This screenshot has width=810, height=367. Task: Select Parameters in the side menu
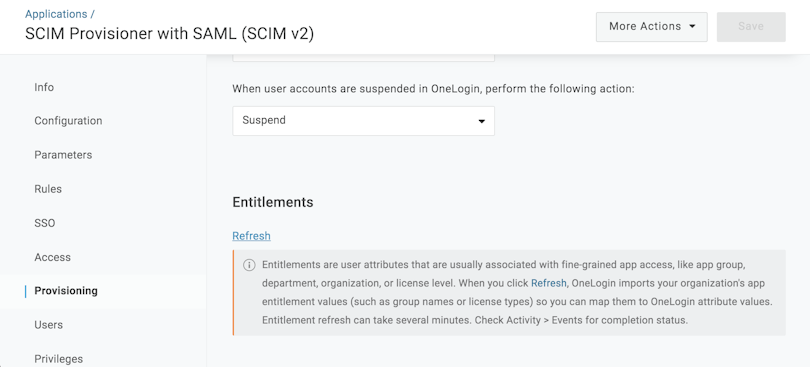[63, 155]
